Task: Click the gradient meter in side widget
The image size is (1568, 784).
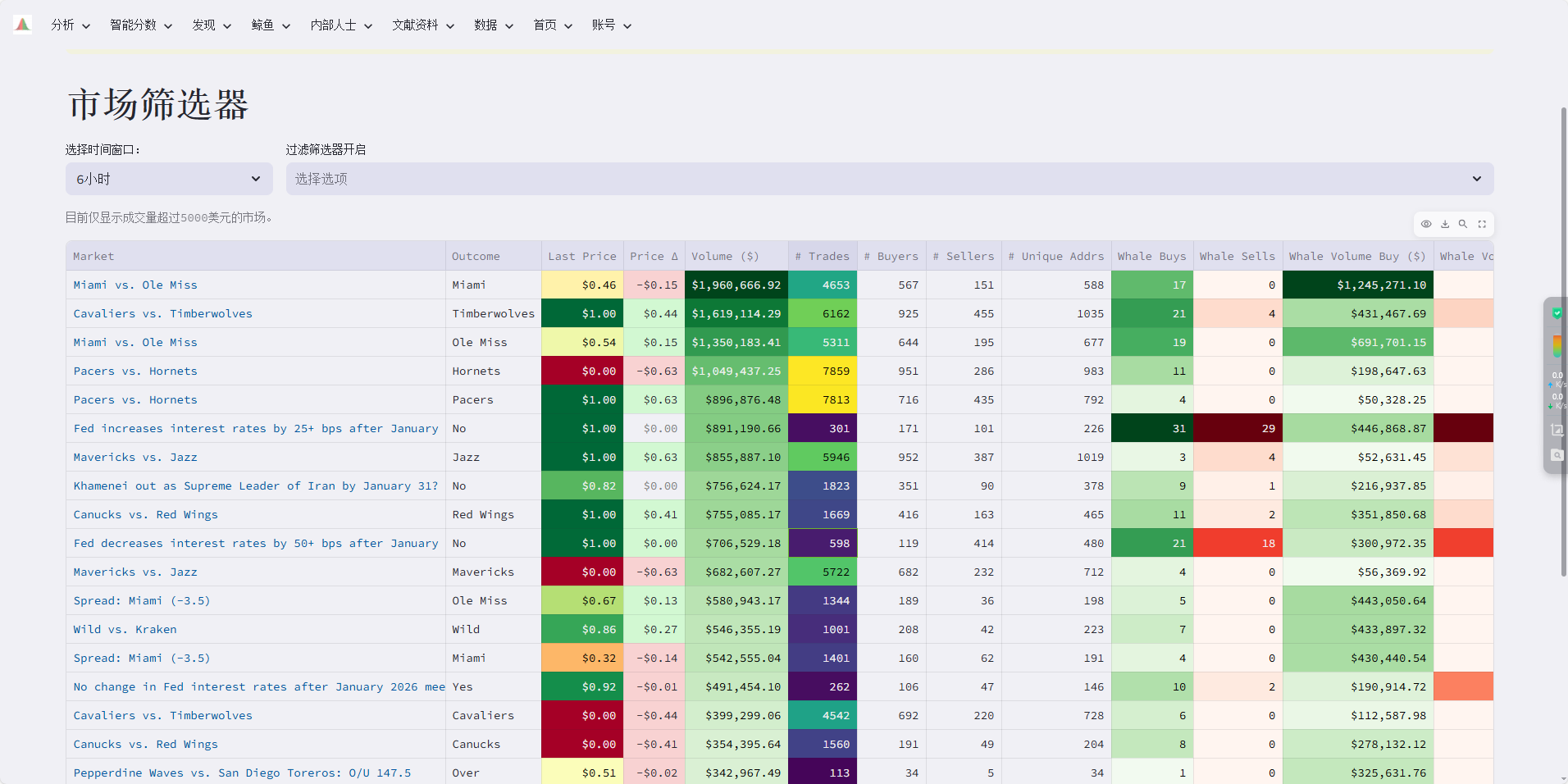Action: pos(1557,345)
